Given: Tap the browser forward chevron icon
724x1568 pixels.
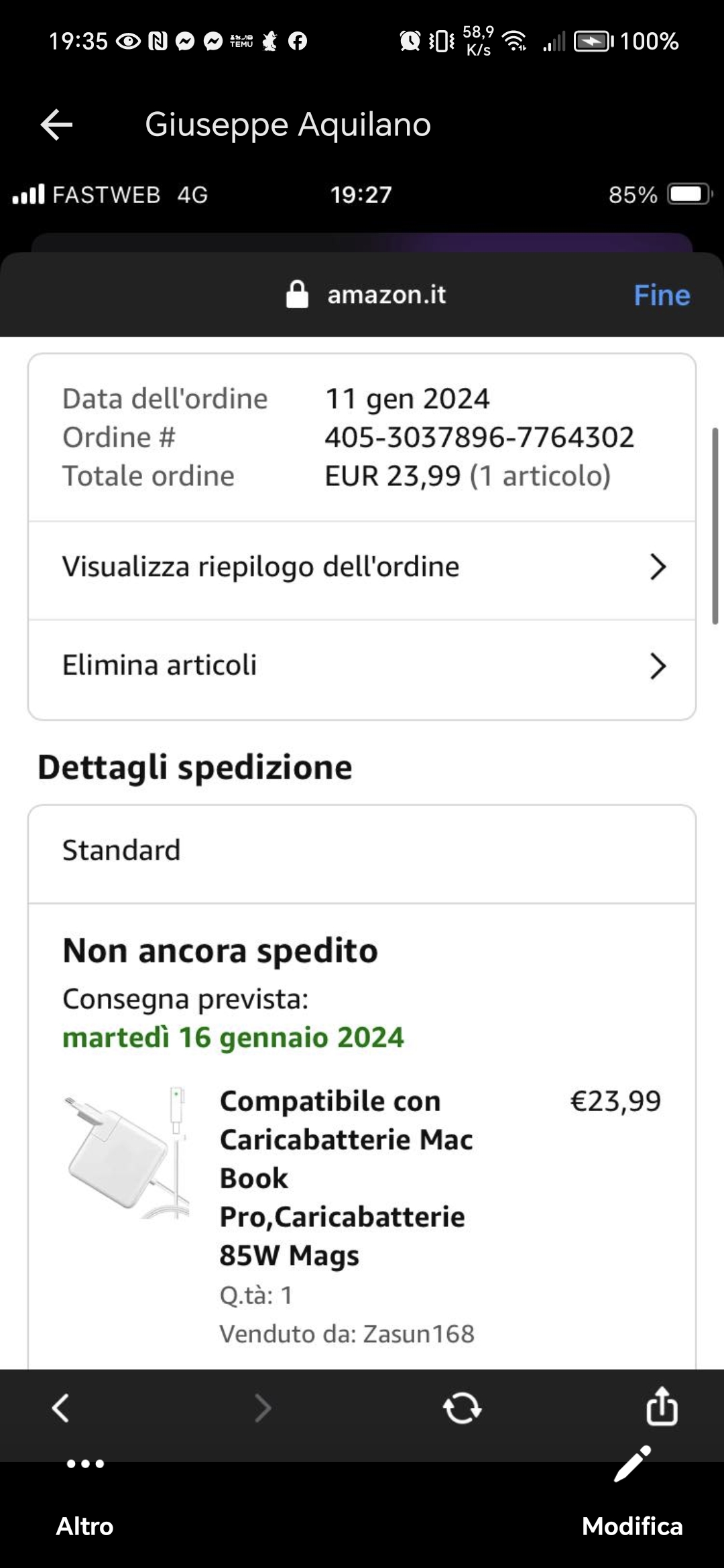Looking at the screenshot, I should click(263, 1408).
